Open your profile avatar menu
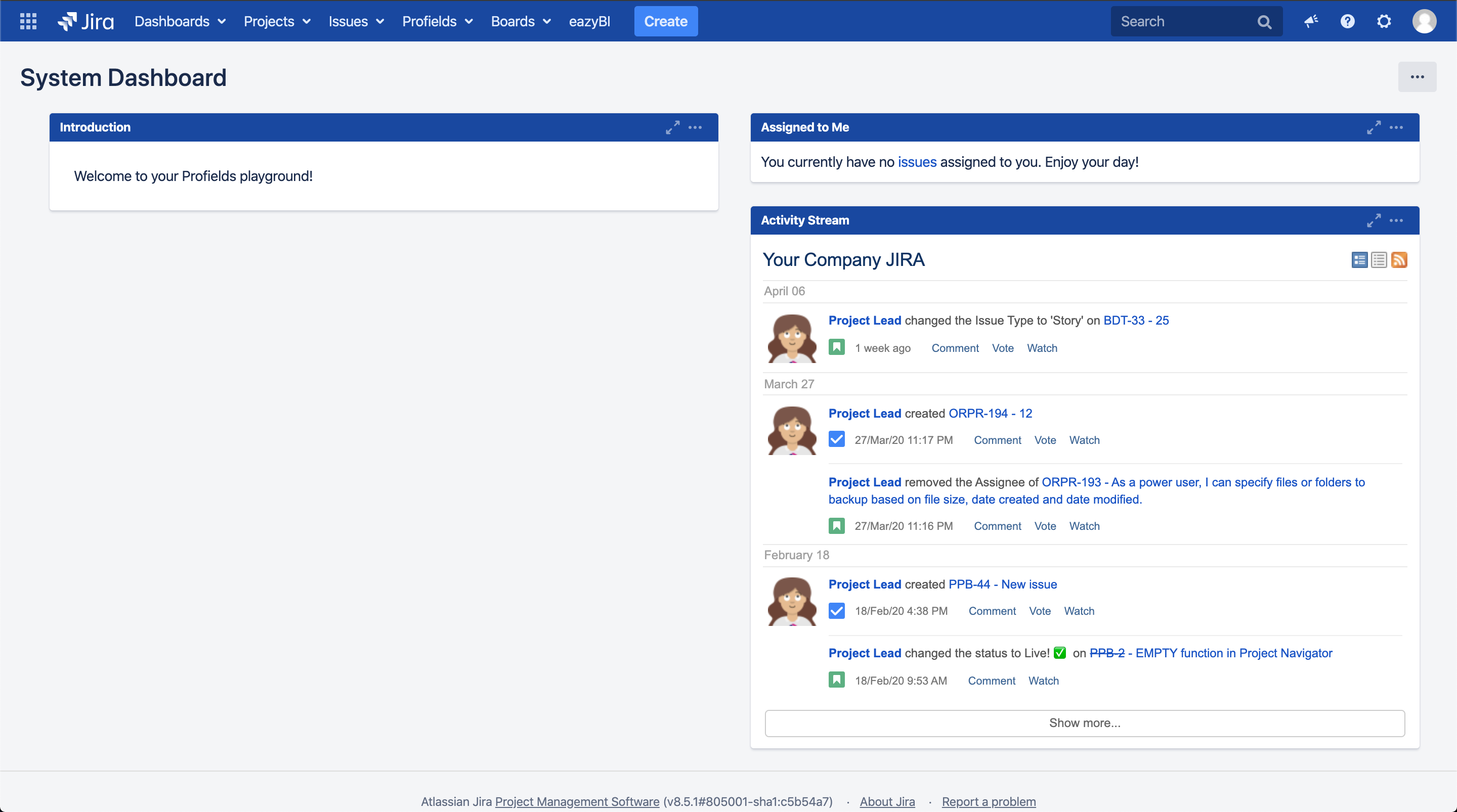Viewport: 1457px width, 812px height. [1425, 21]
